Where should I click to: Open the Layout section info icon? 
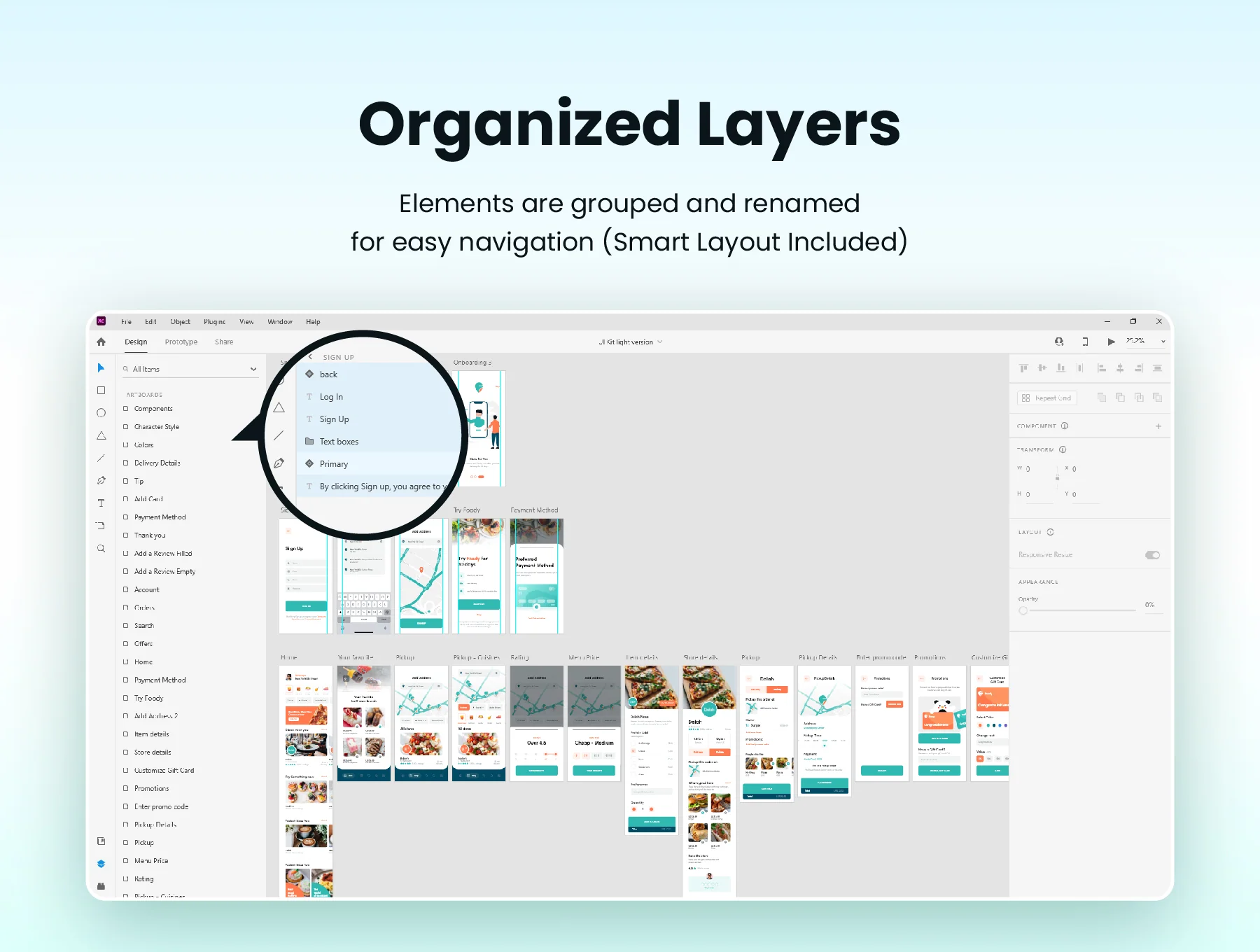tap(1050, 532)
